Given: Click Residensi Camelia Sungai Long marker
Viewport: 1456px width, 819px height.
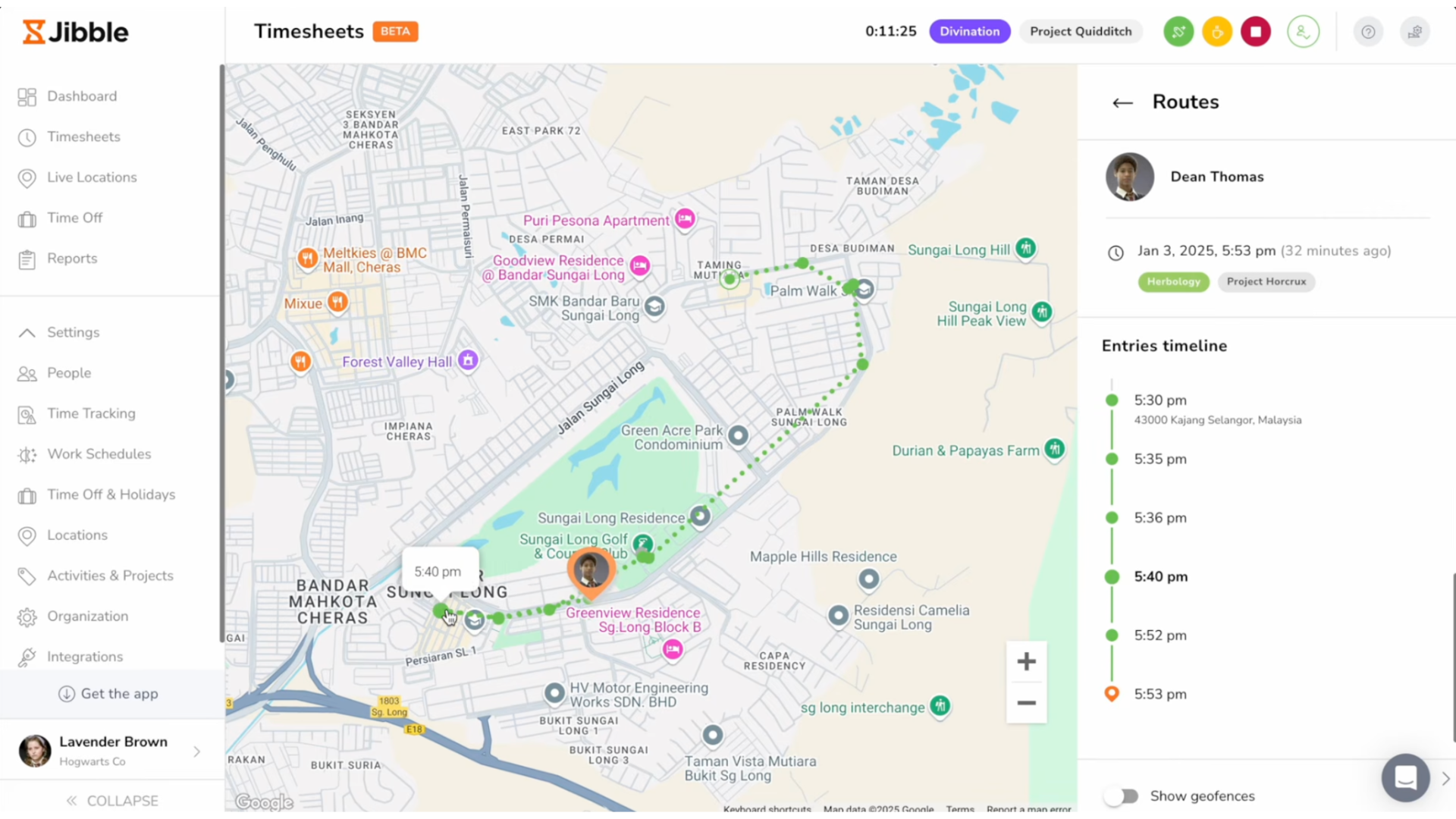Looking at the screenshot, I should [x=838, y=616].
